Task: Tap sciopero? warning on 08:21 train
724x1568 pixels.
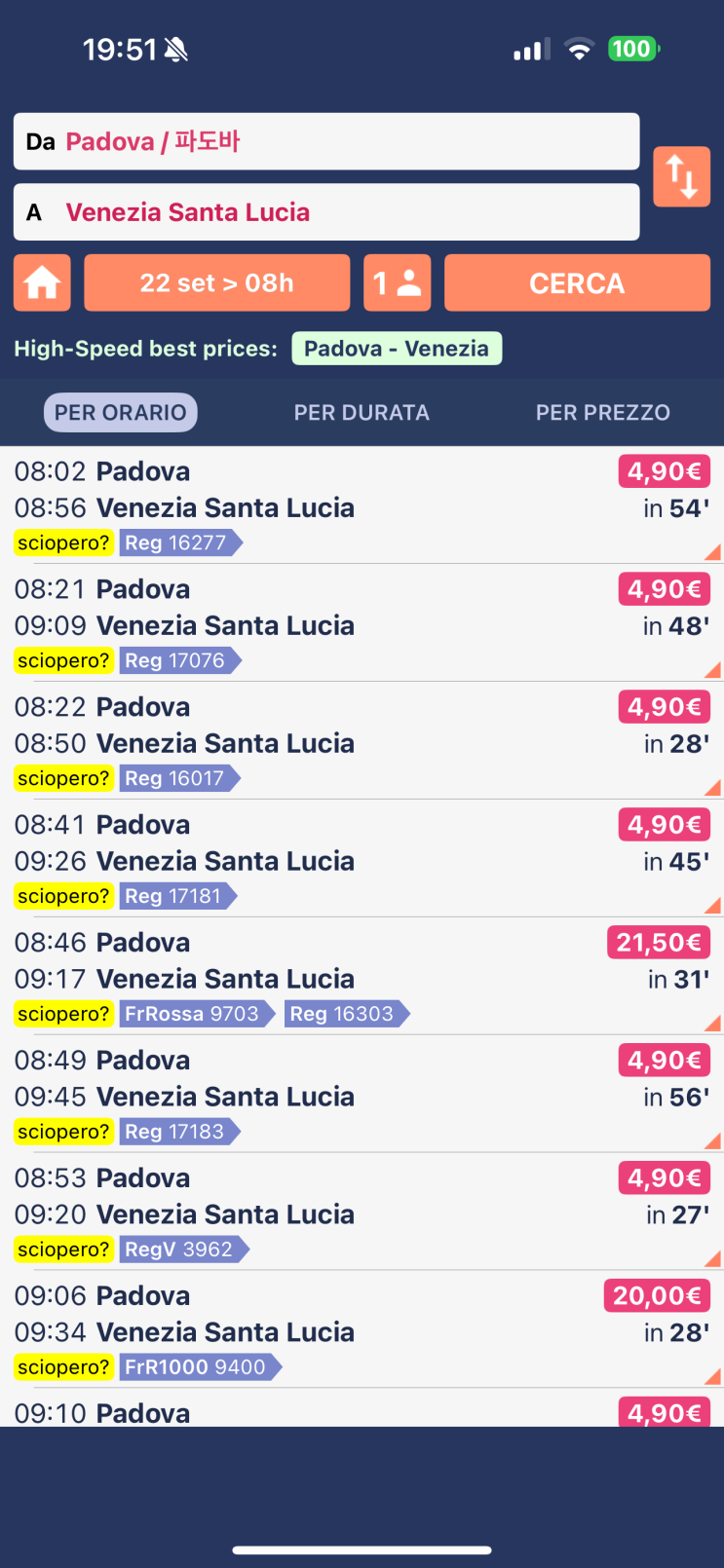Action: 63,660
